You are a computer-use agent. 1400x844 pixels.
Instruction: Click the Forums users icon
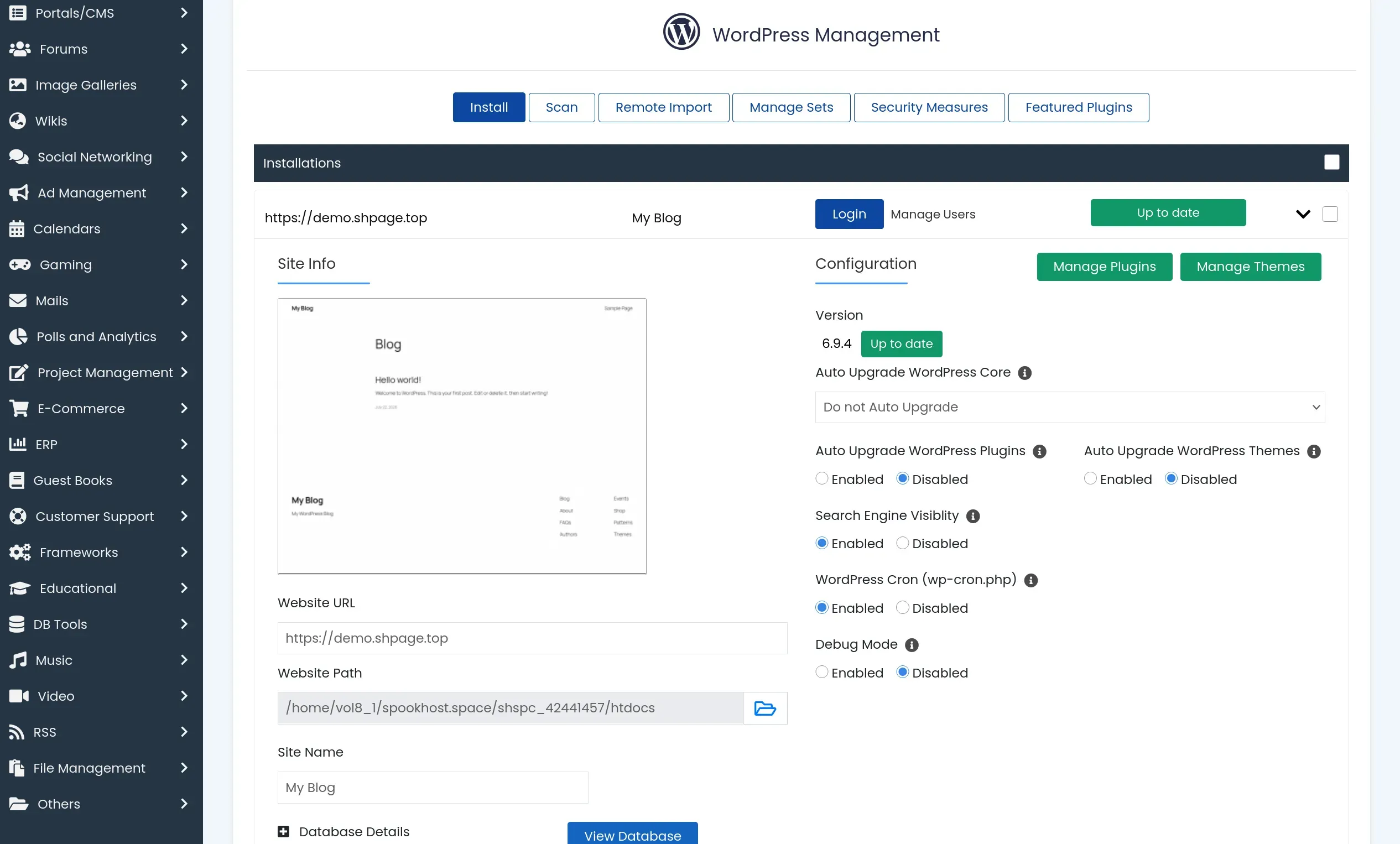click(x=20, y=49)
